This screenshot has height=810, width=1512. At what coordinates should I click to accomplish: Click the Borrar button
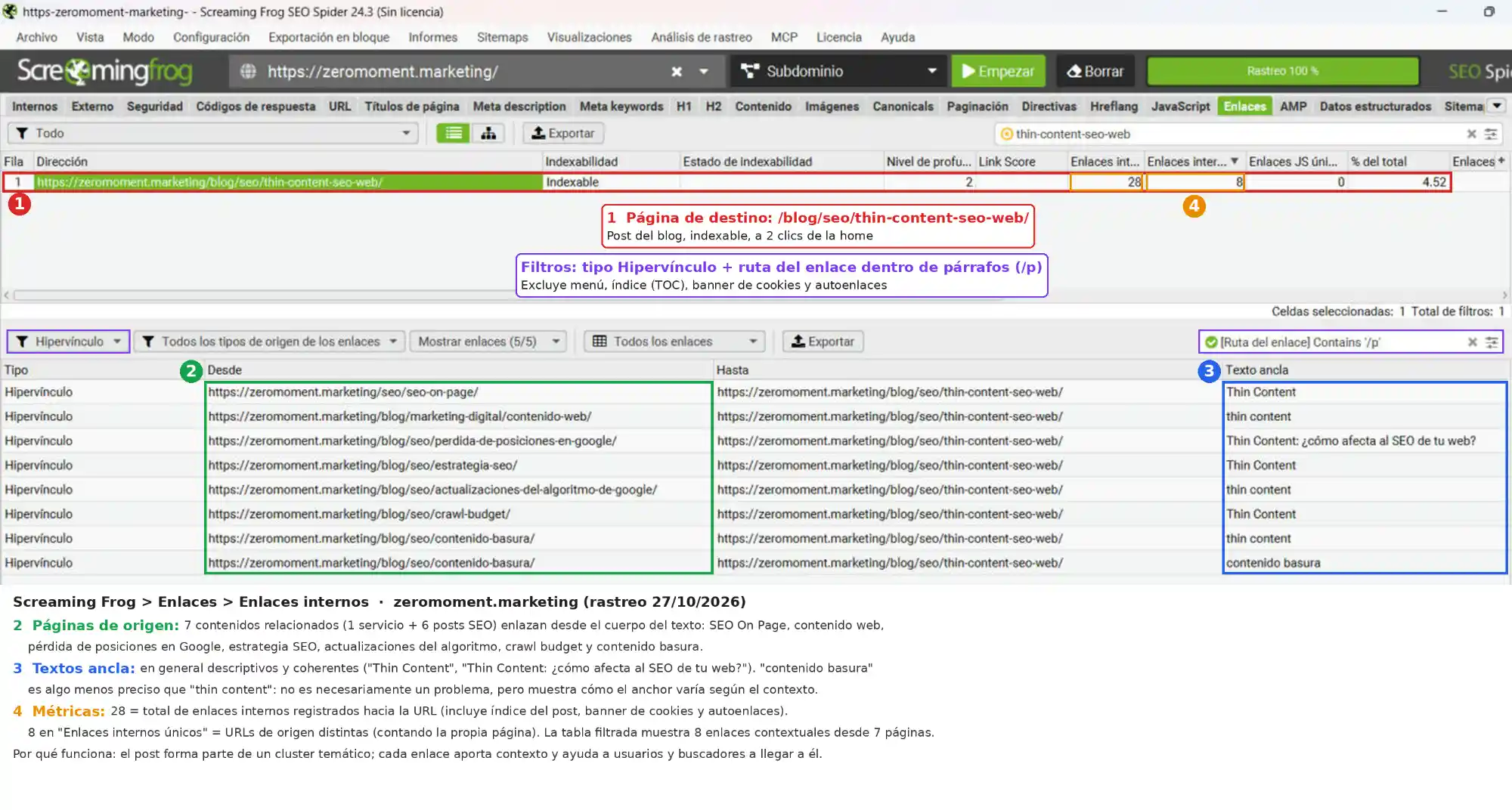coord(1095,71)
